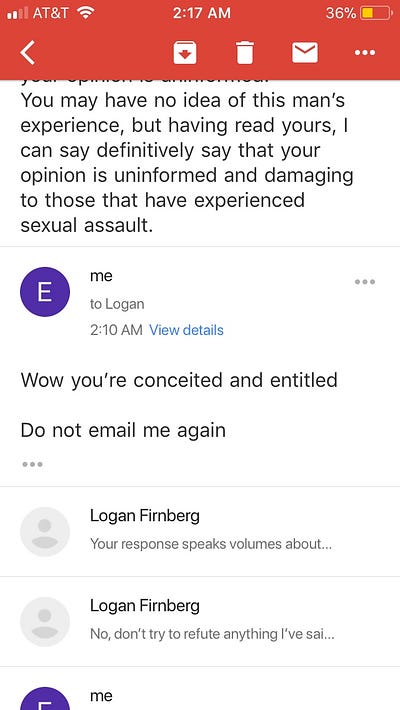Expand Logan Firnberg's 'No, don't try to refute' message
The width and height of the screenshot is (400, 710).
200,621
